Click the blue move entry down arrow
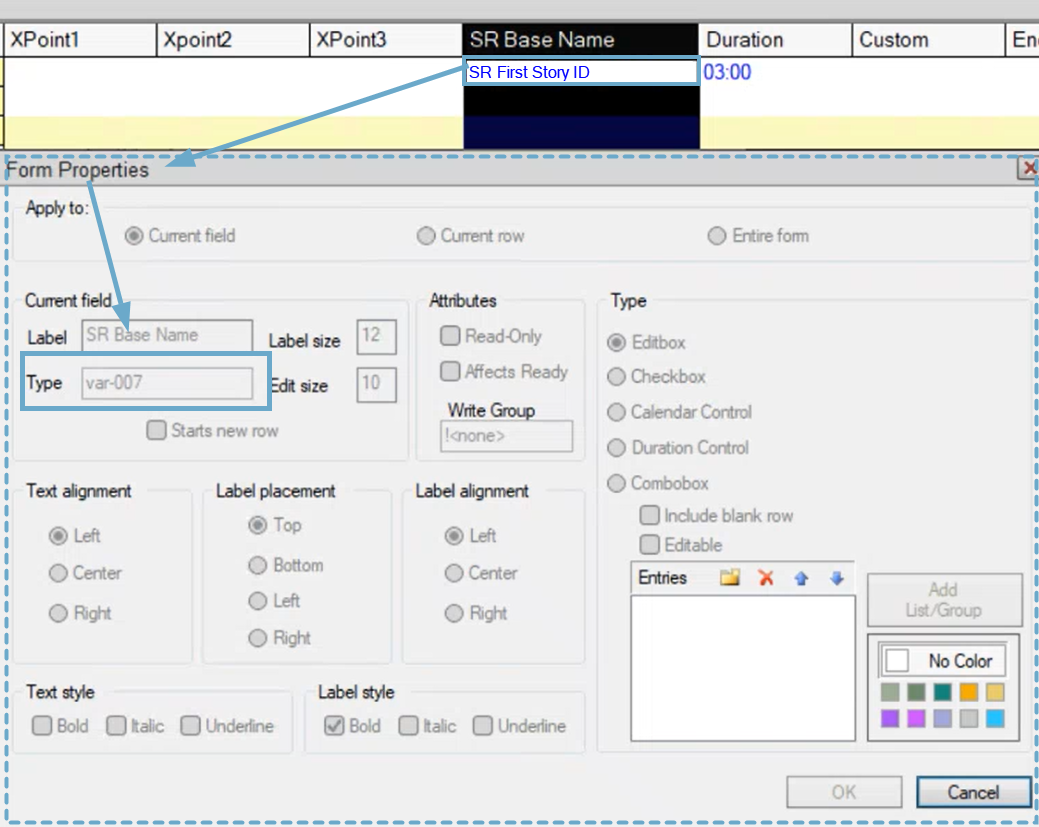The image size is (1039, 827). (x=837, y=578)
